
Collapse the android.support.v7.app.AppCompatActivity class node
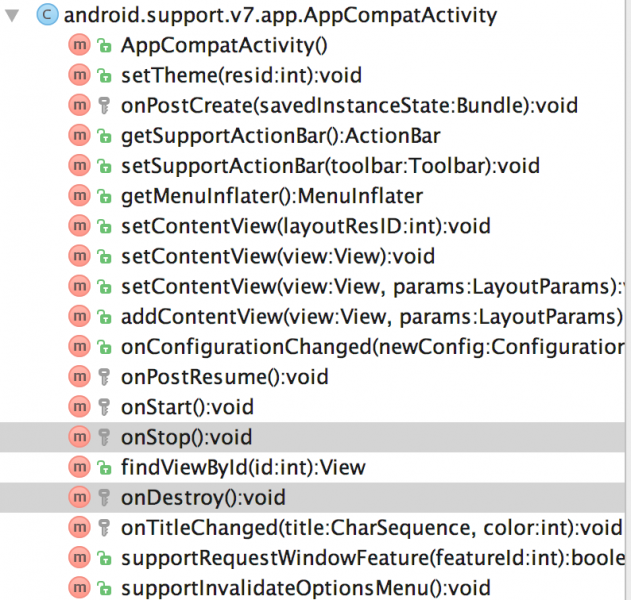click(x=12, y=15)
